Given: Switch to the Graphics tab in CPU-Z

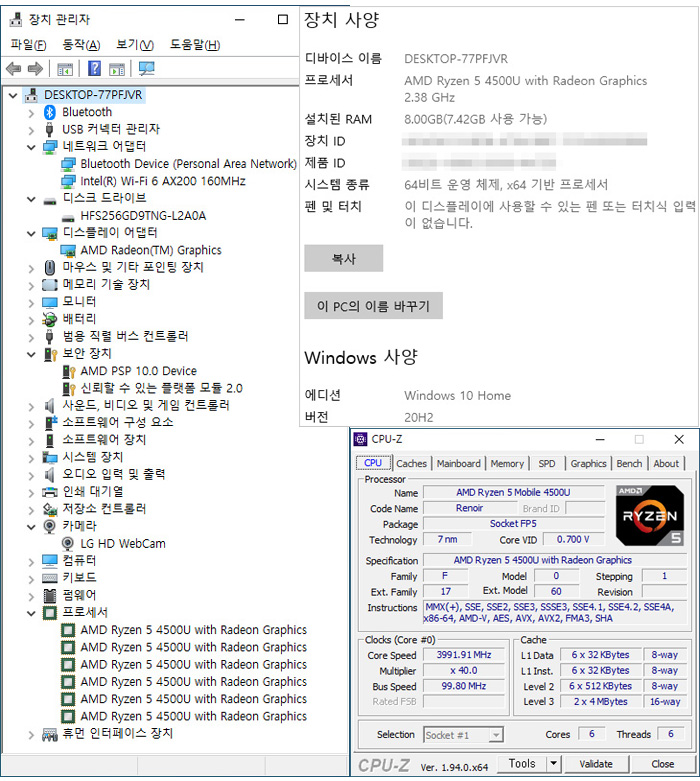Looking at the screenshot, I should (x=588, y=463).
